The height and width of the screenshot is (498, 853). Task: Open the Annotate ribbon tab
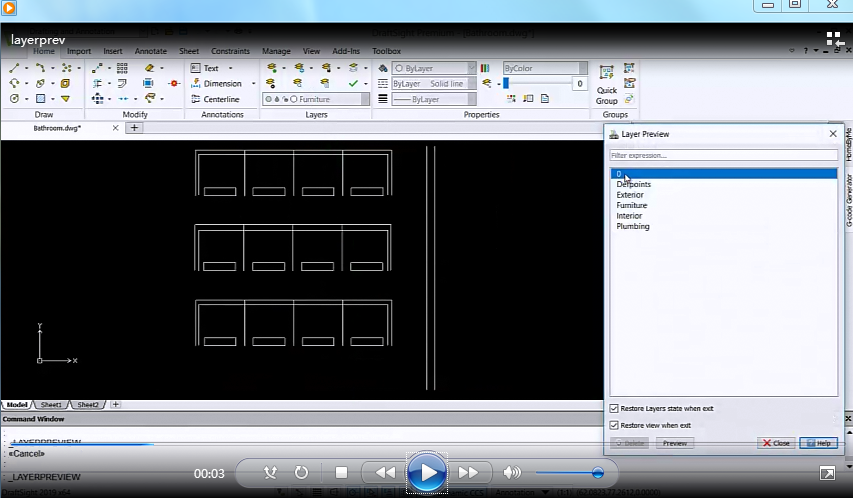150,51
